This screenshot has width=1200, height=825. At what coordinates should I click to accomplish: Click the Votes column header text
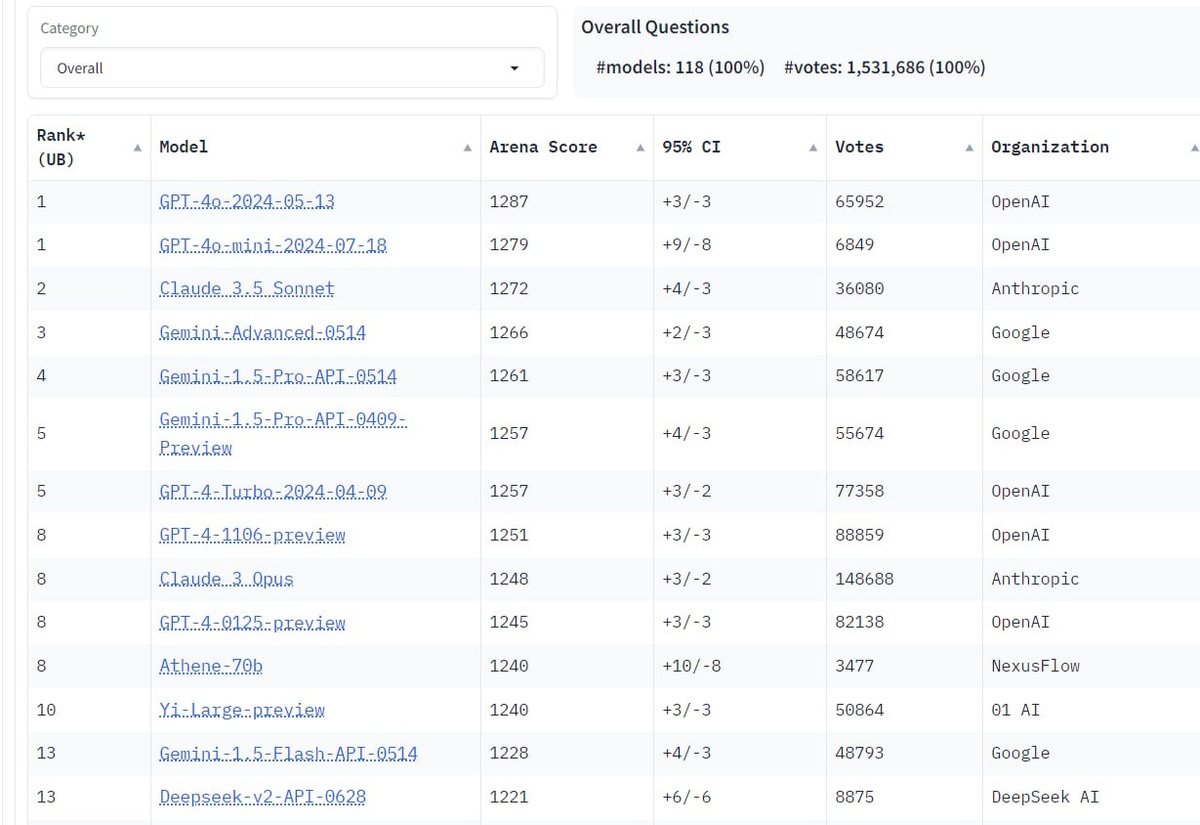pos(859,147)
